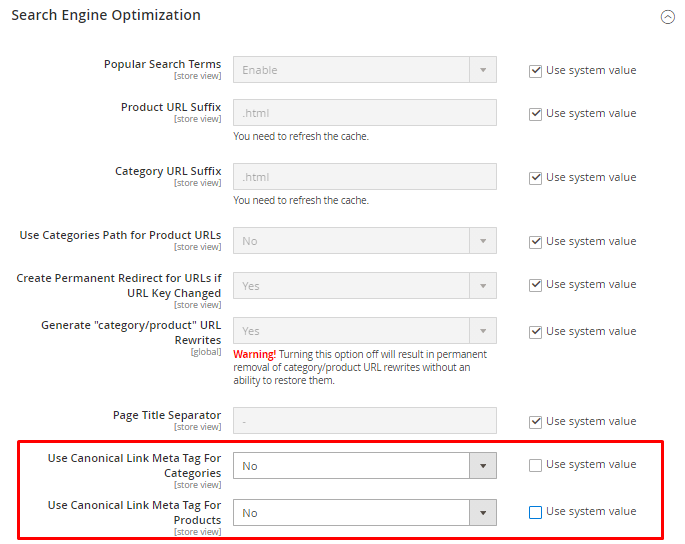
Task: Collapse the Search Engine Optimization section
Action: 667,17
